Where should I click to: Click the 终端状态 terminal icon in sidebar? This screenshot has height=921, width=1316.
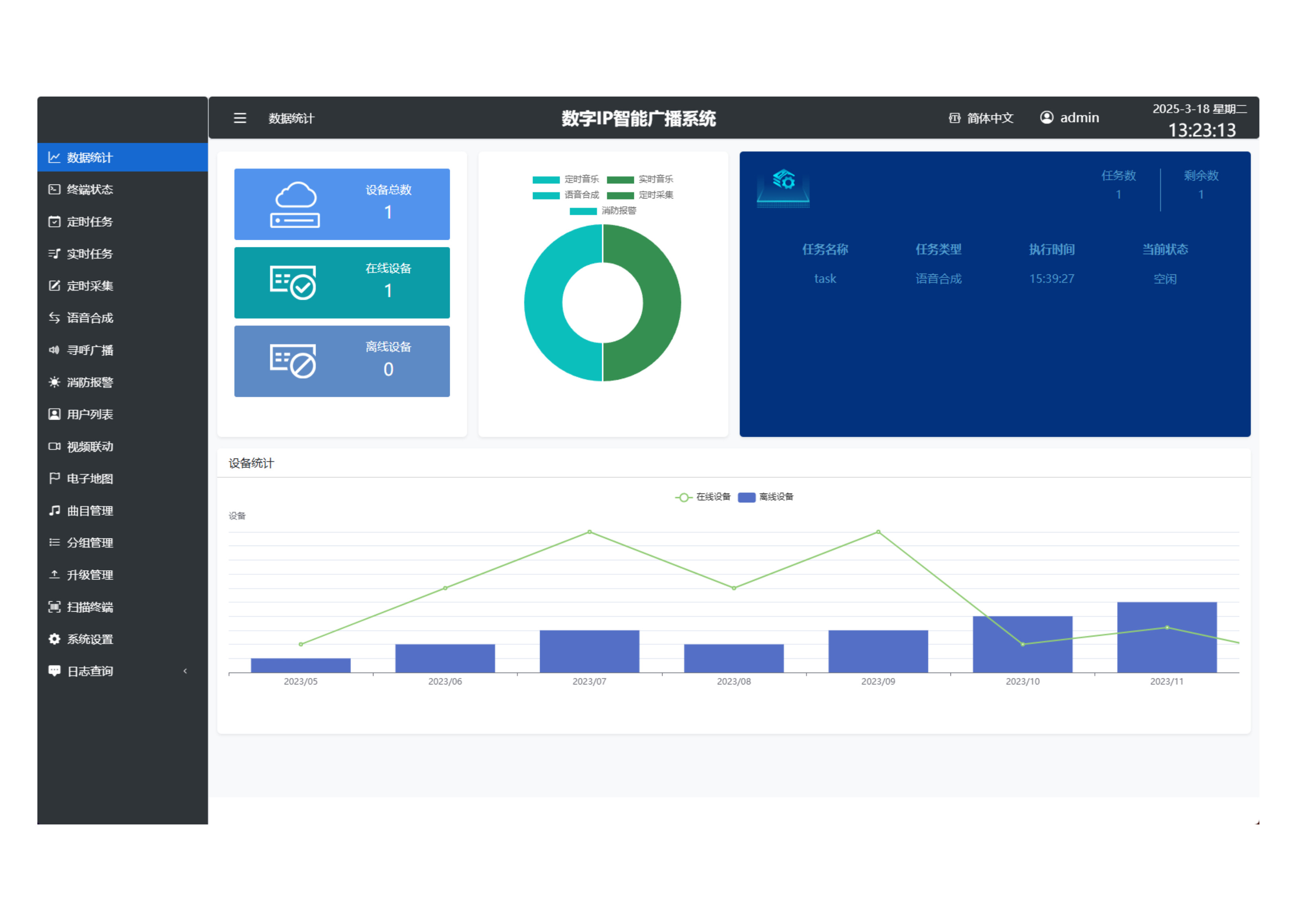[x=54, y=189]
